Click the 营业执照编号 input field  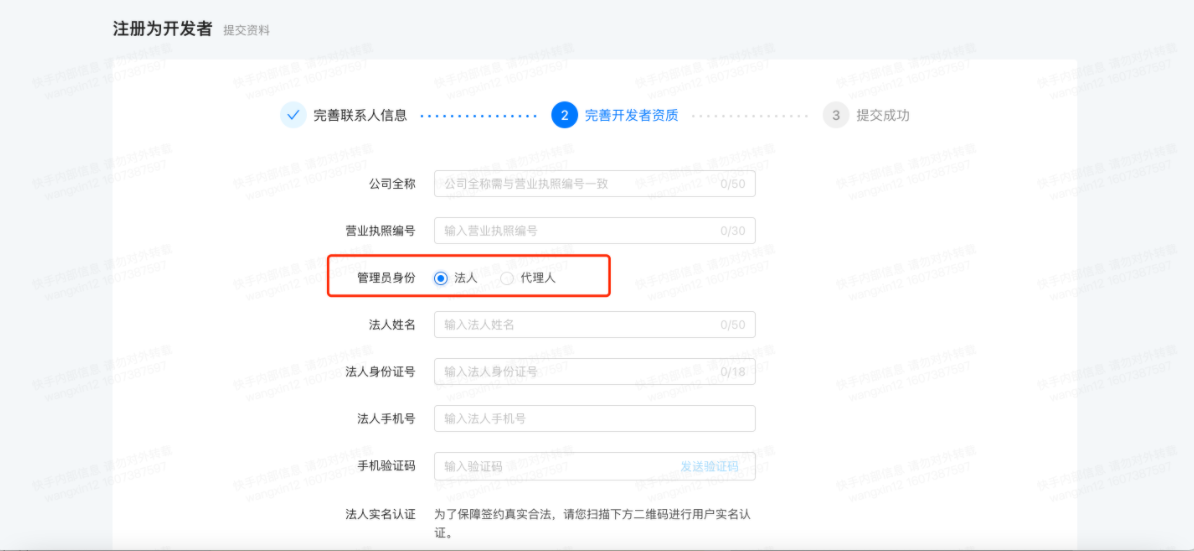[x=595, y=231]
